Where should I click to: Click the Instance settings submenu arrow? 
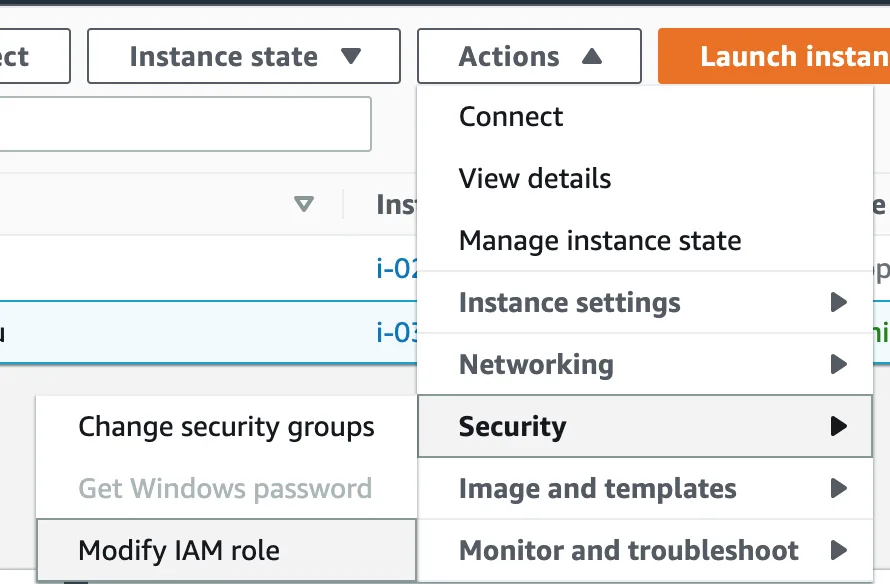(x=838, y=302)
